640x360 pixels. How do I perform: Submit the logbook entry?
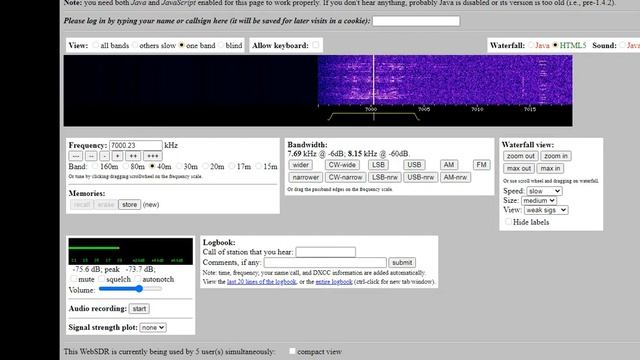[x=402, y=262]
